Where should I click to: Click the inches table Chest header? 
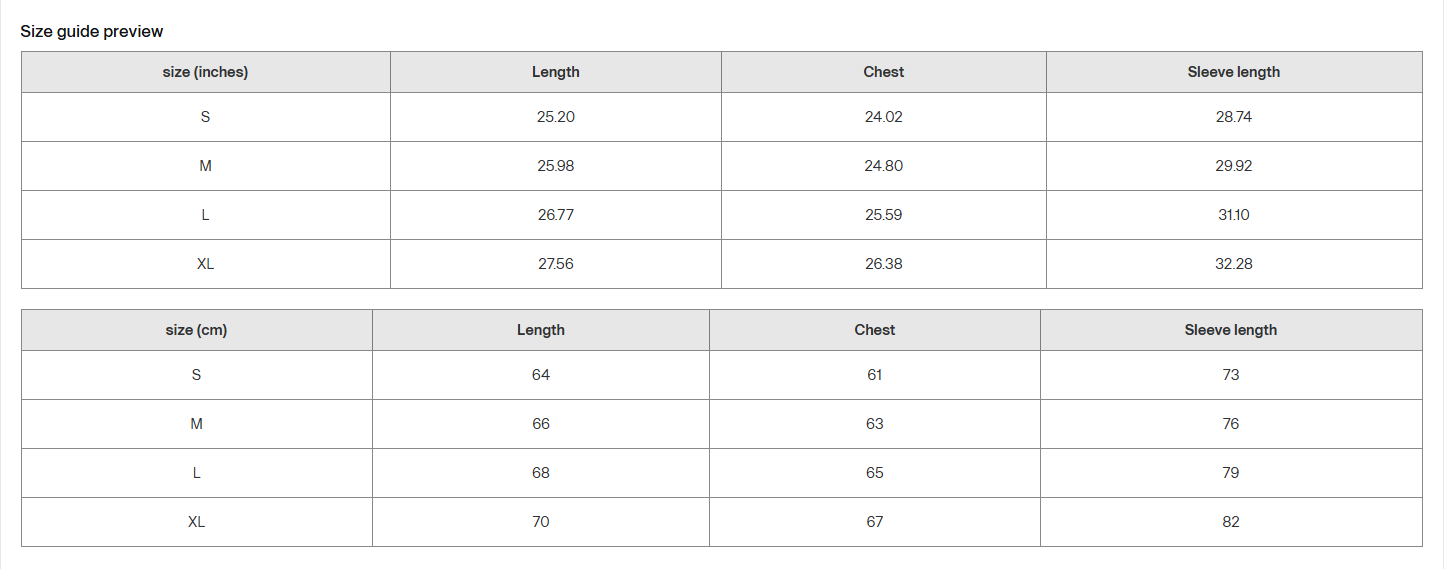point(883,72)
